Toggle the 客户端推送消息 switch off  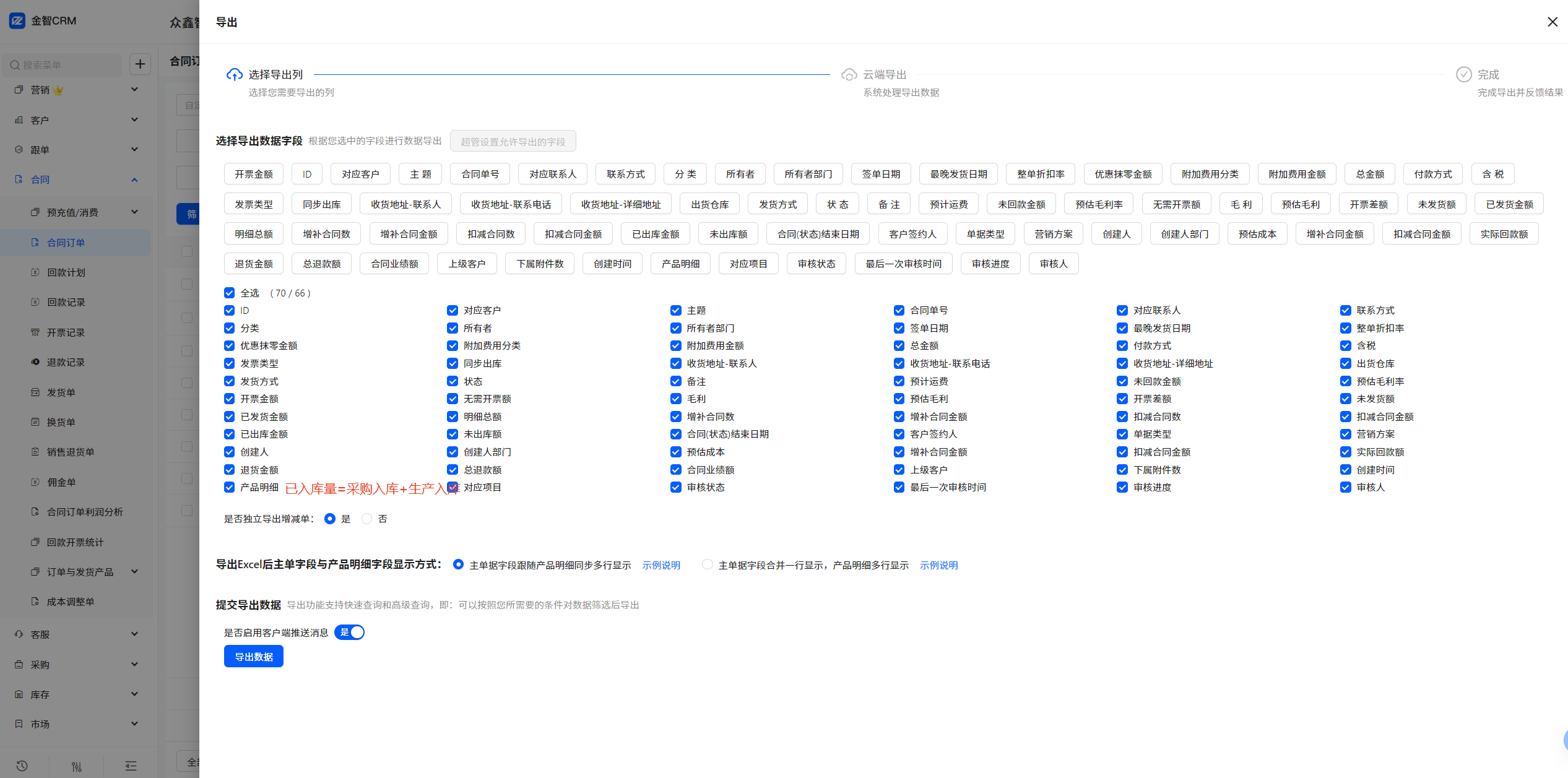tap(350, 632)
